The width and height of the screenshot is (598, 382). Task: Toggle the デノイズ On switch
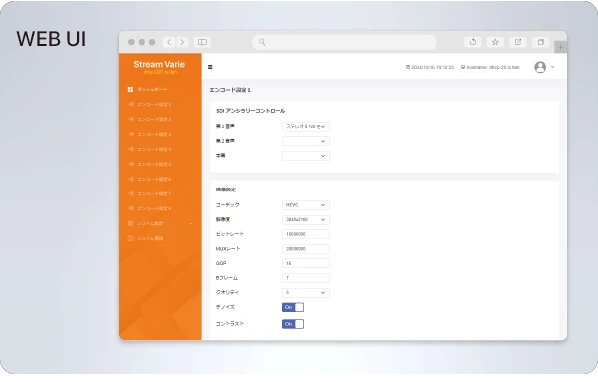tap(293, 307)
